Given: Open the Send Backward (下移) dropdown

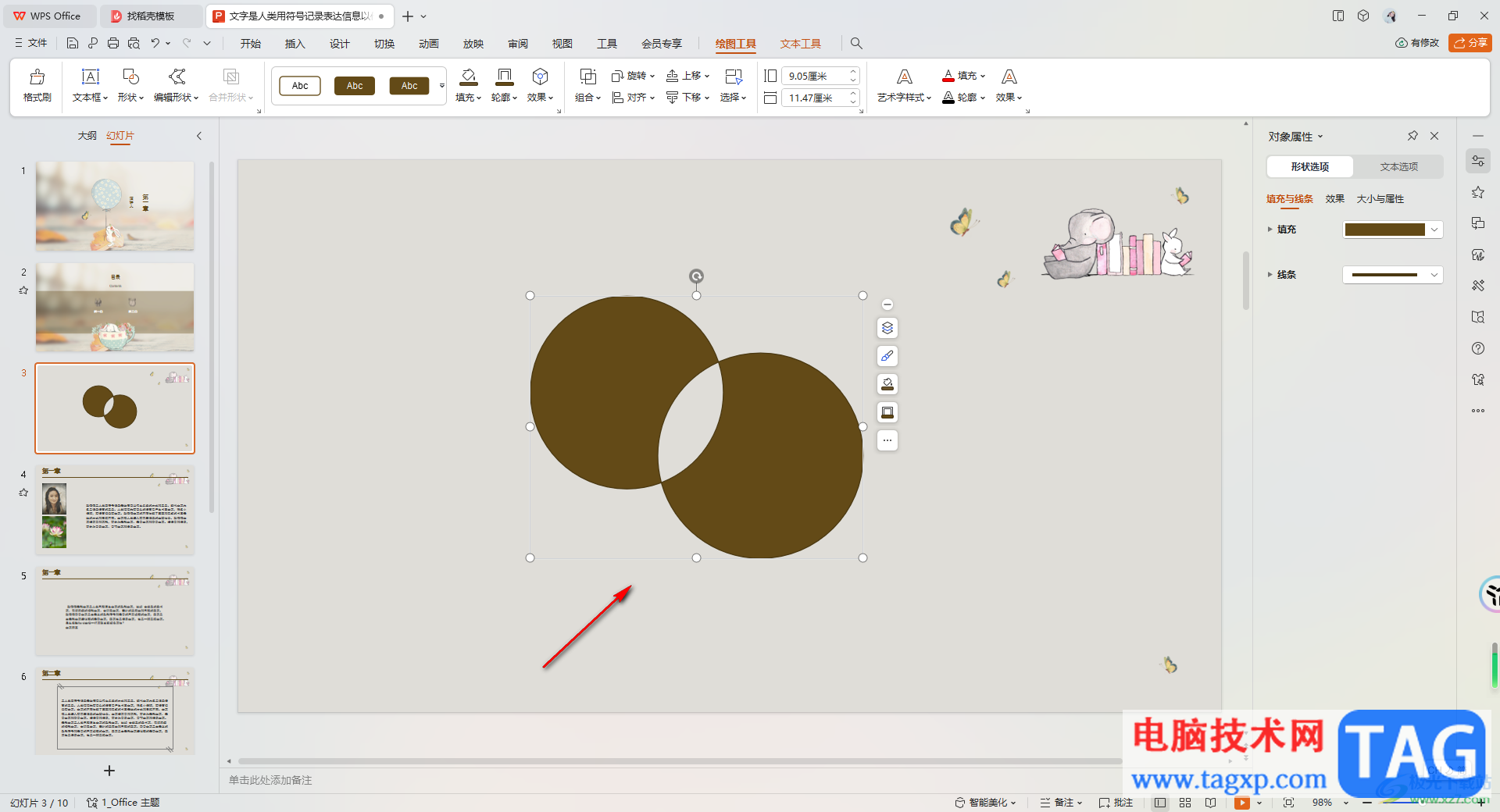Looking at the screenshot, I should 687,98.
